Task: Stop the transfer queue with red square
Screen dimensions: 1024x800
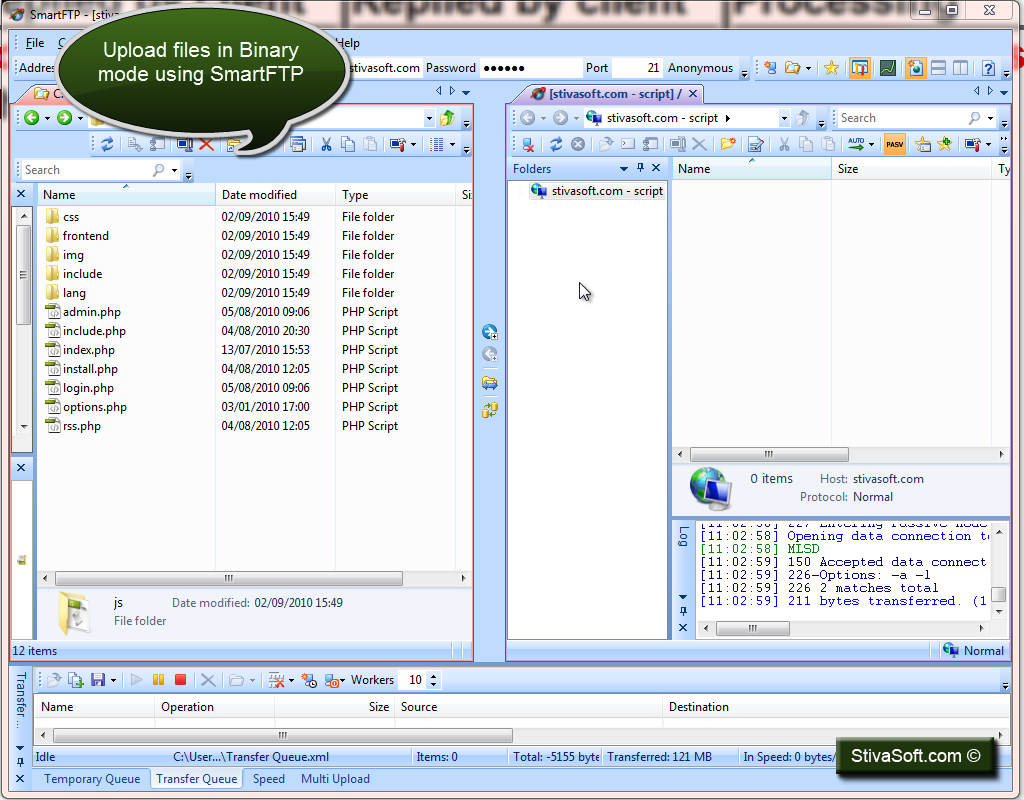Action: pos(181,680)
